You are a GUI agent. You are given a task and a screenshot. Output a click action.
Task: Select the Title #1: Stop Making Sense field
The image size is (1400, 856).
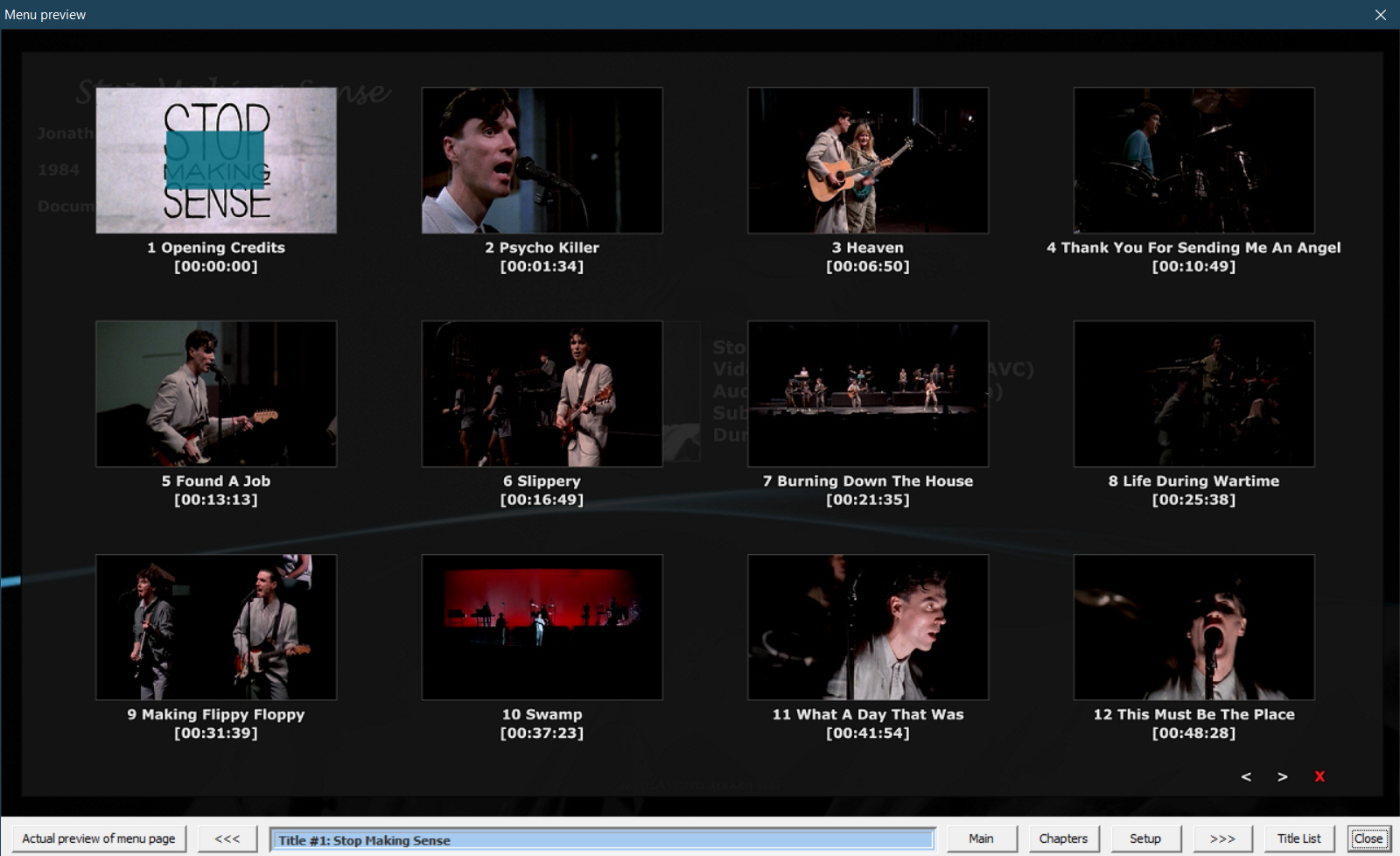(602, 839)
